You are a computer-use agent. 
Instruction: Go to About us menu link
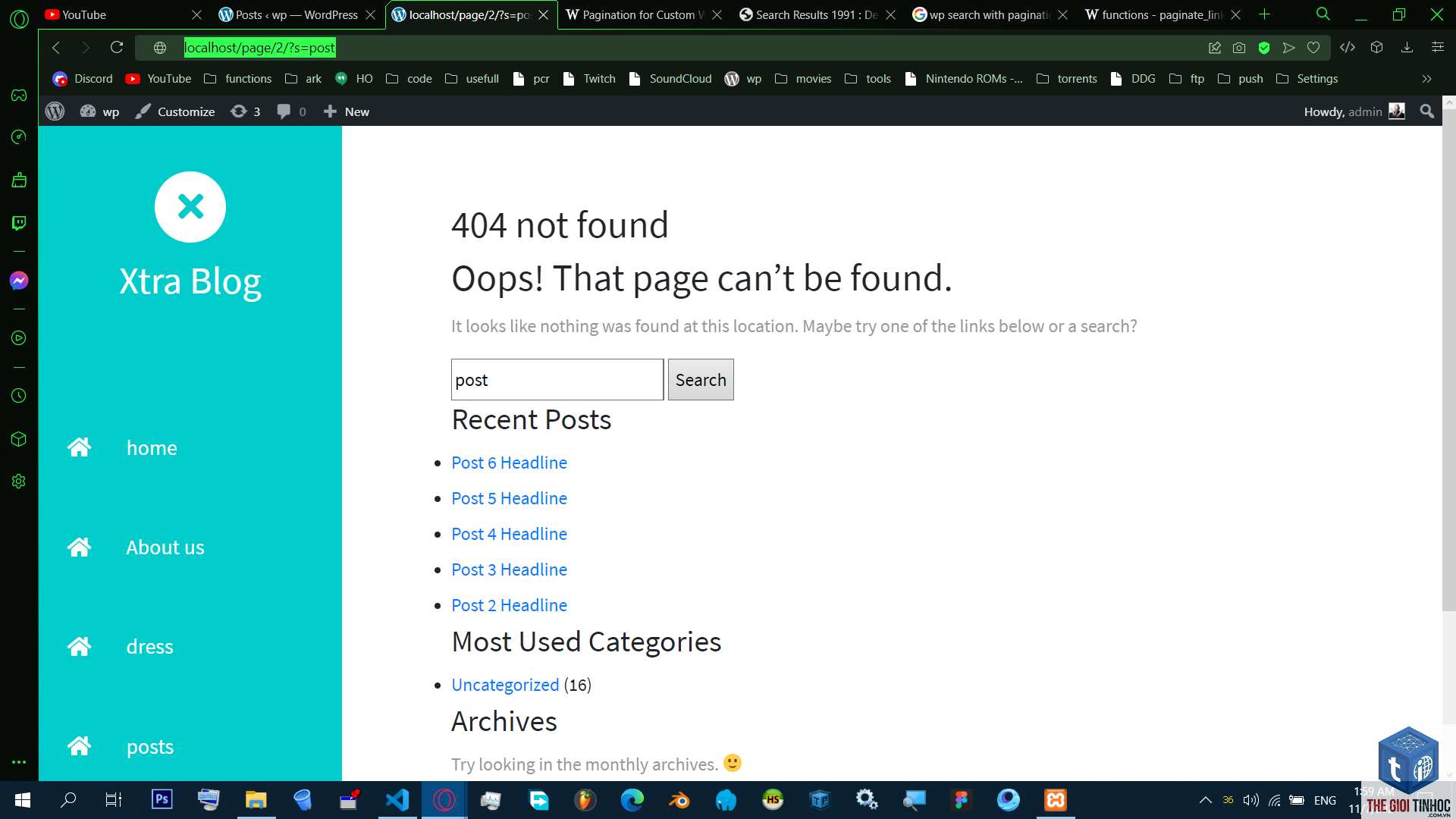(165, 548)
